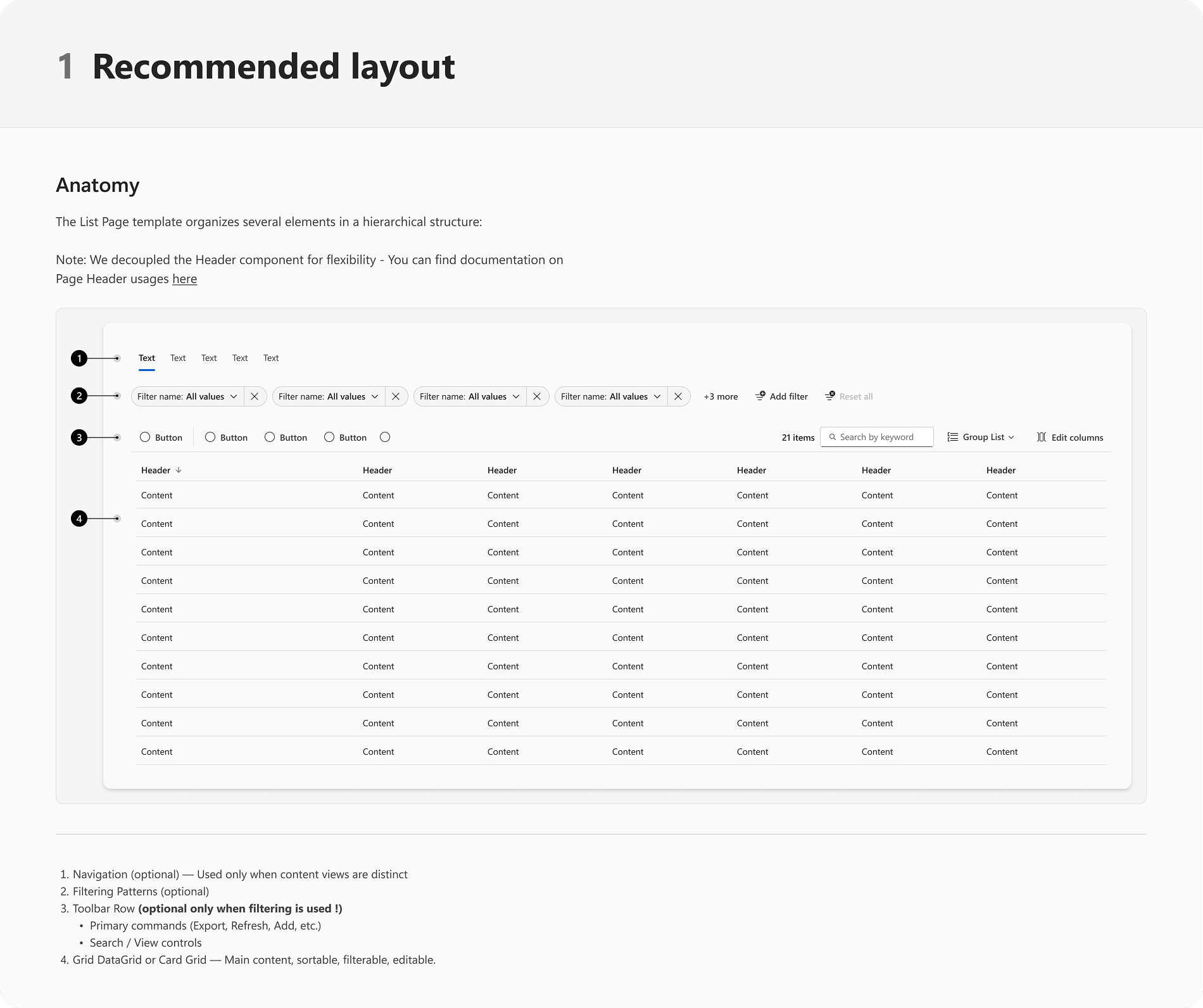Show the +3 more filters
This screenshot has height=1008, width=1203.
click(721, 396)
